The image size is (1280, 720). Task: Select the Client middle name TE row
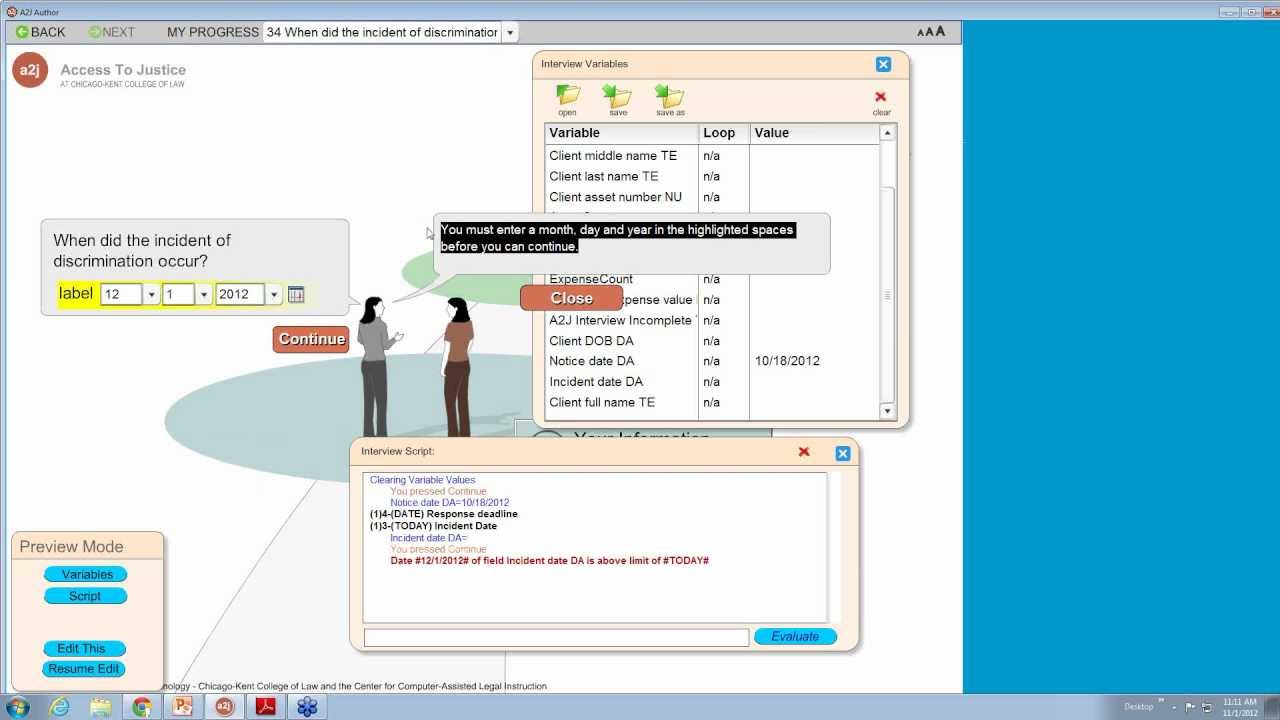(x=712, y=156)
